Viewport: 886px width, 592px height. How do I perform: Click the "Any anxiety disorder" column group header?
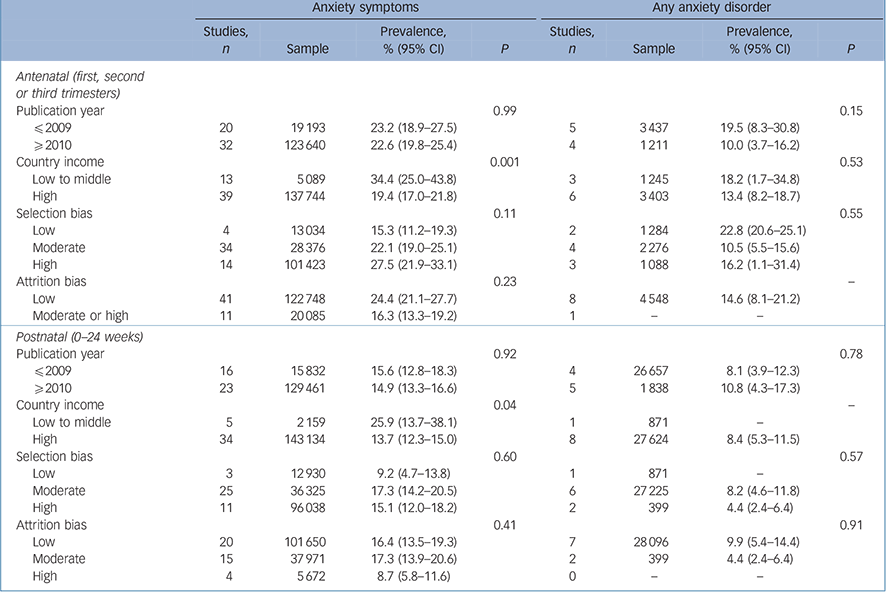pos(709,7)
